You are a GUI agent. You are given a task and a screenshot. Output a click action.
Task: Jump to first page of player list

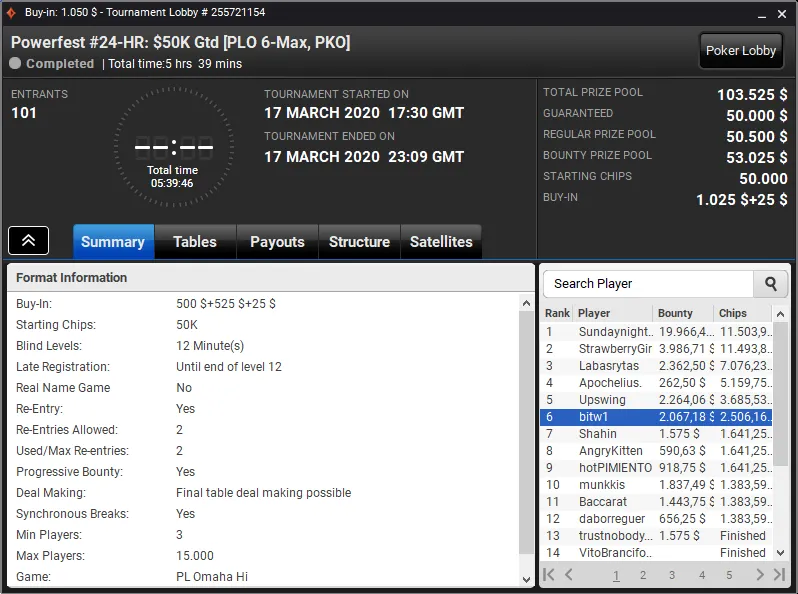[549, 575]
